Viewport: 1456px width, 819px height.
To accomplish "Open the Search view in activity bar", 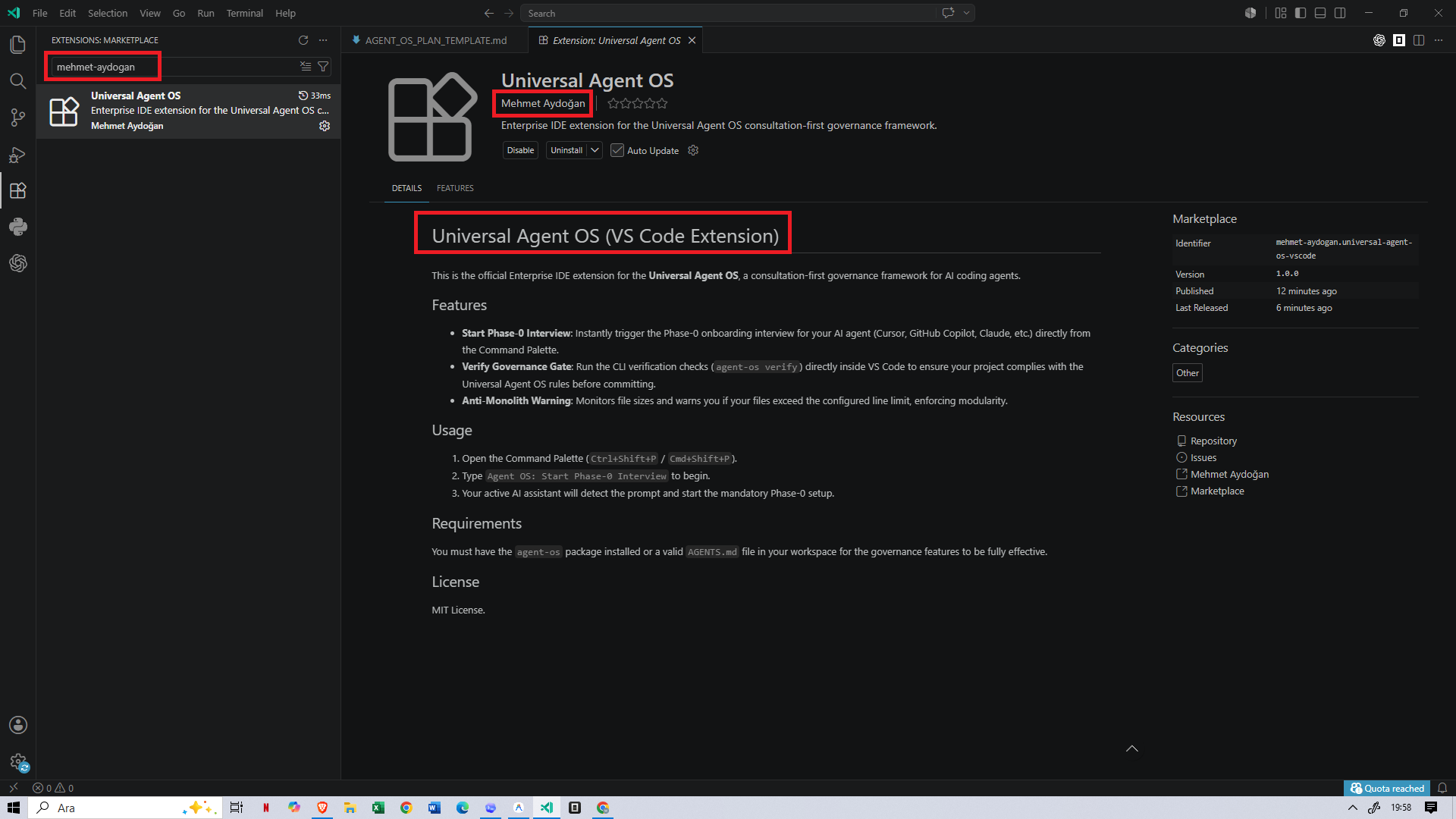I will (x=18, y=81).
